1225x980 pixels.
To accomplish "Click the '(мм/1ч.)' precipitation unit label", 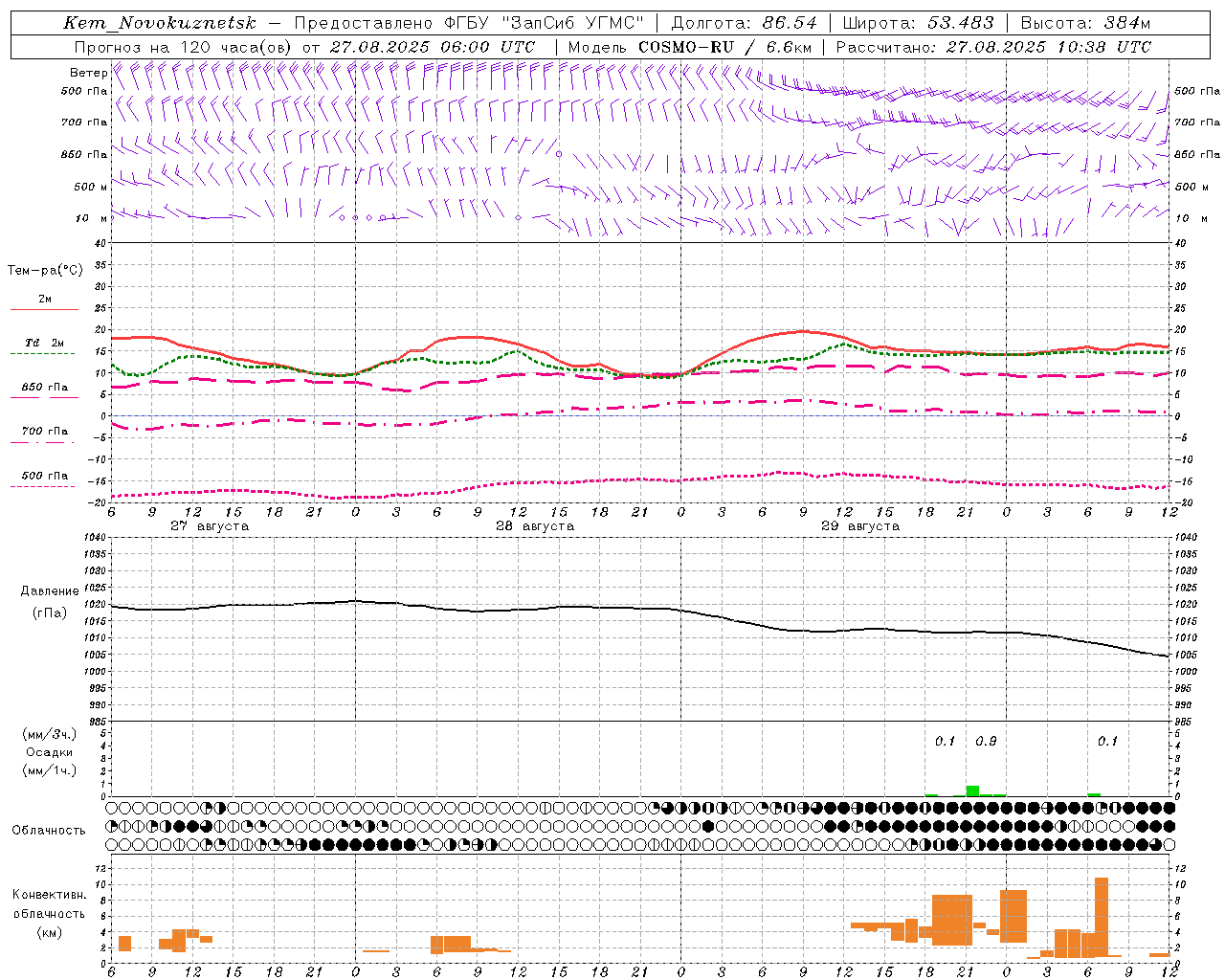I will [x=49, y=770].
